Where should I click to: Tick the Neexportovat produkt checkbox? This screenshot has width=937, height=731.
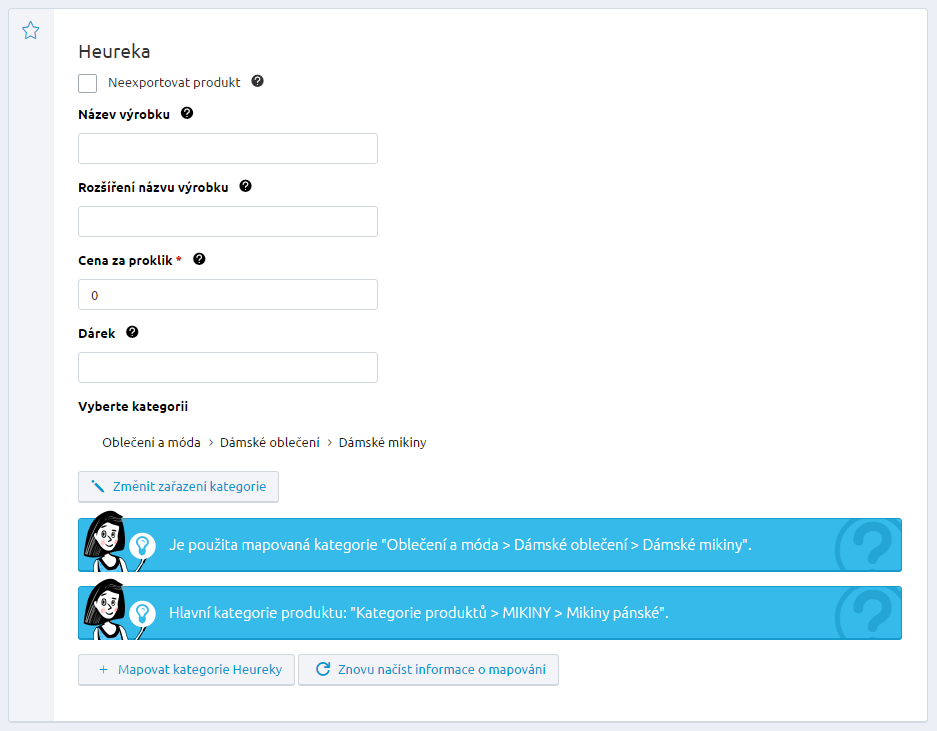87,83
